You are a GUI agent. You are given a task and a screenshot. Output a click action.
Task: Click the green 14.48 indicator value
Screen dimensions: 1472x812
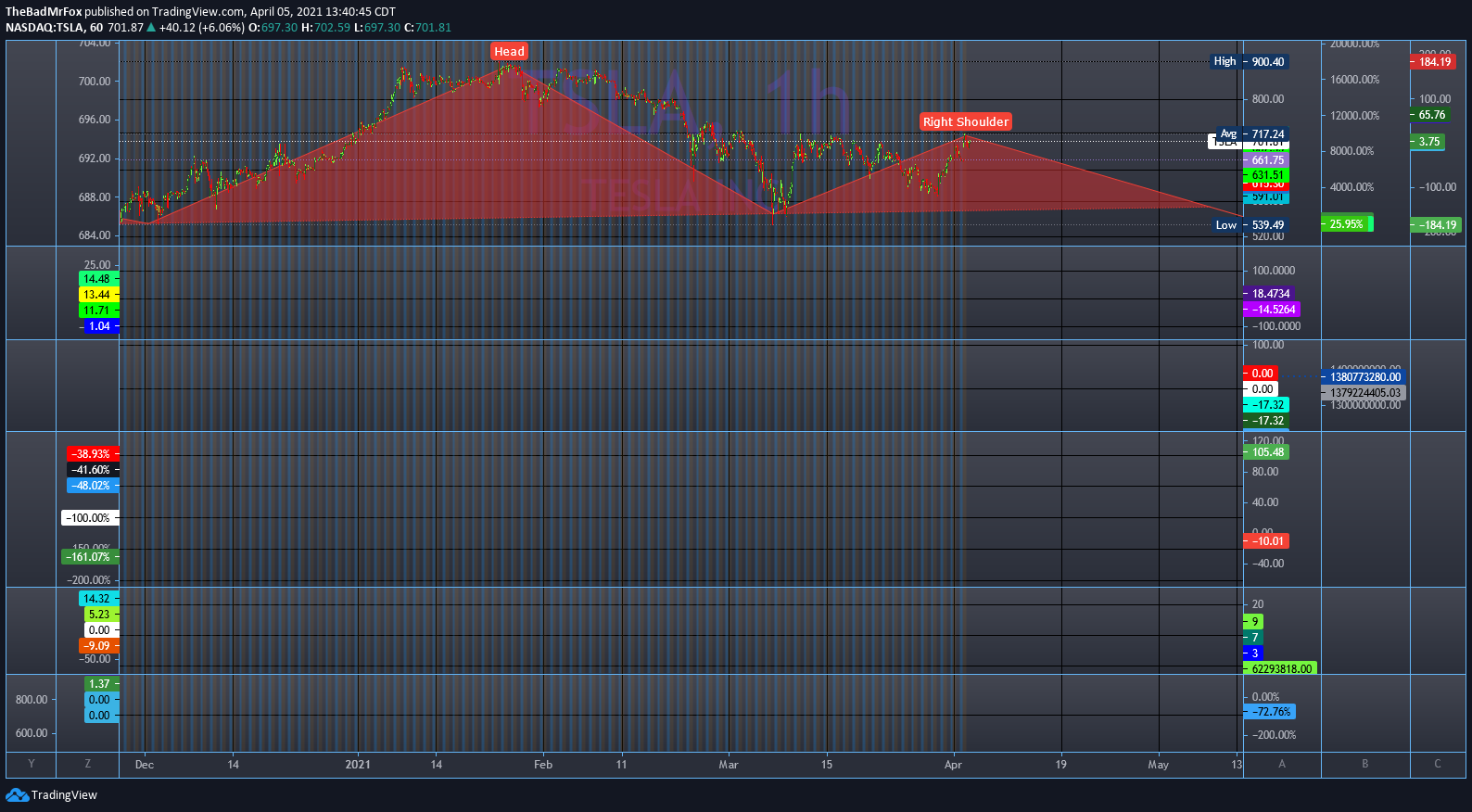99,279
